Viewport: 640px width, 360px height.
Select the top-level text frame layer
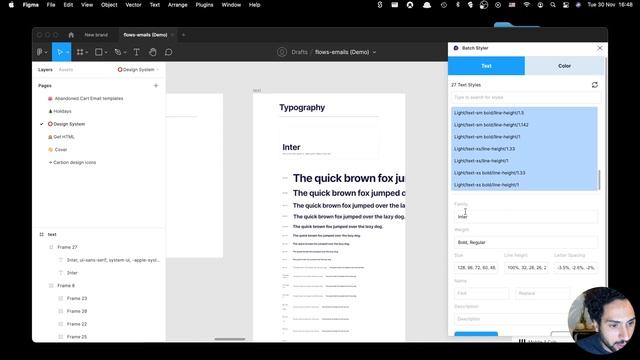pyautogui.click(x=52, y=234)
